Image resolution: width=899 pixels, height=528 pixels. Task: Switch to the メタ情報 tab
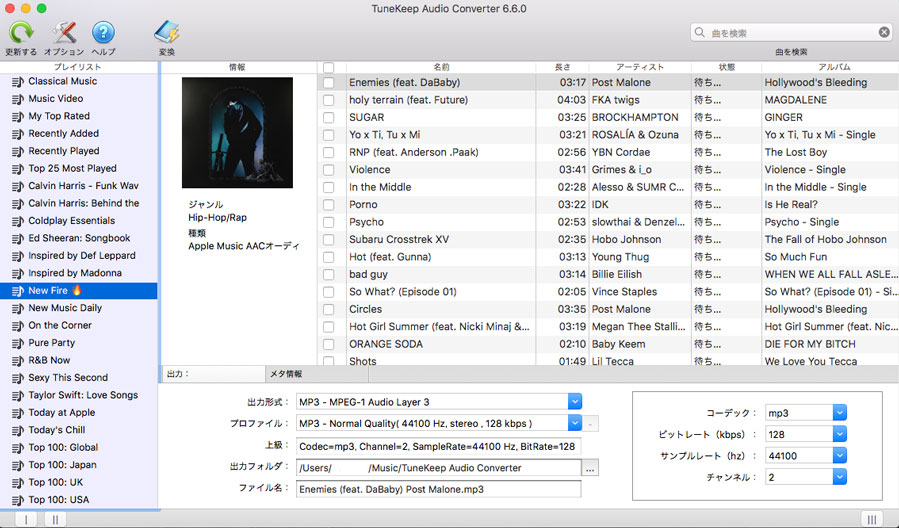[316, 374]
